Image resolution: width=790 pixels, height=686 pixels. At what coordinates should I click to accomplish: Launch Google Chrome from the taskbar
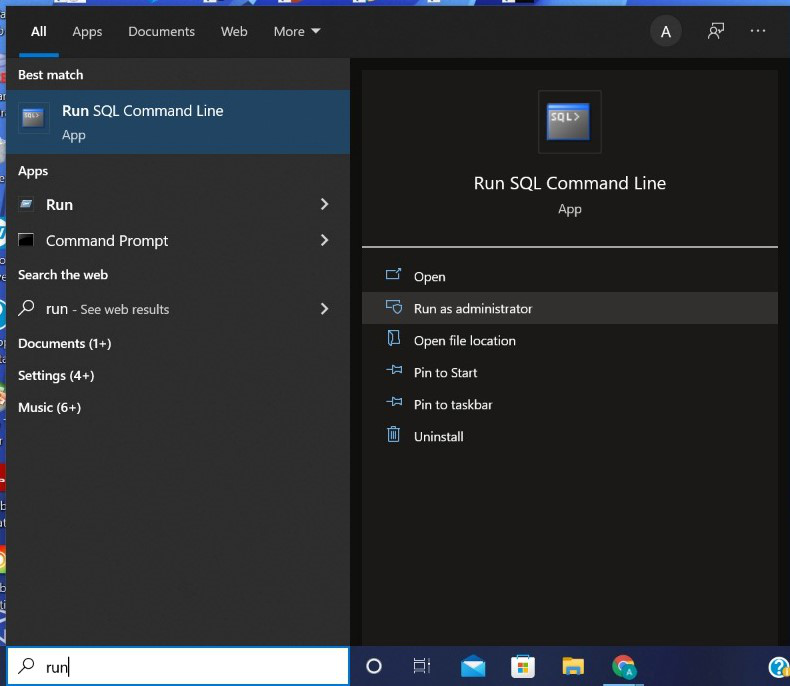(624, 666)
